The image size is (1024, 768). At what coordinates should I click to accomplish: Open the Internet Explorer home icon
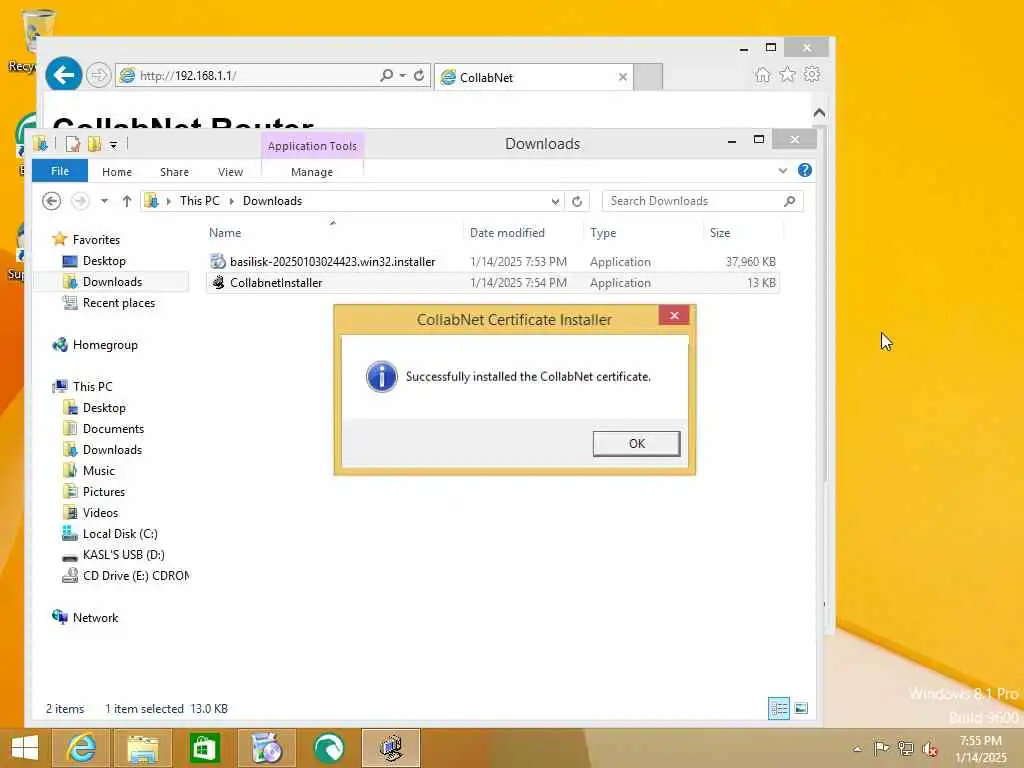click(762, 74)
